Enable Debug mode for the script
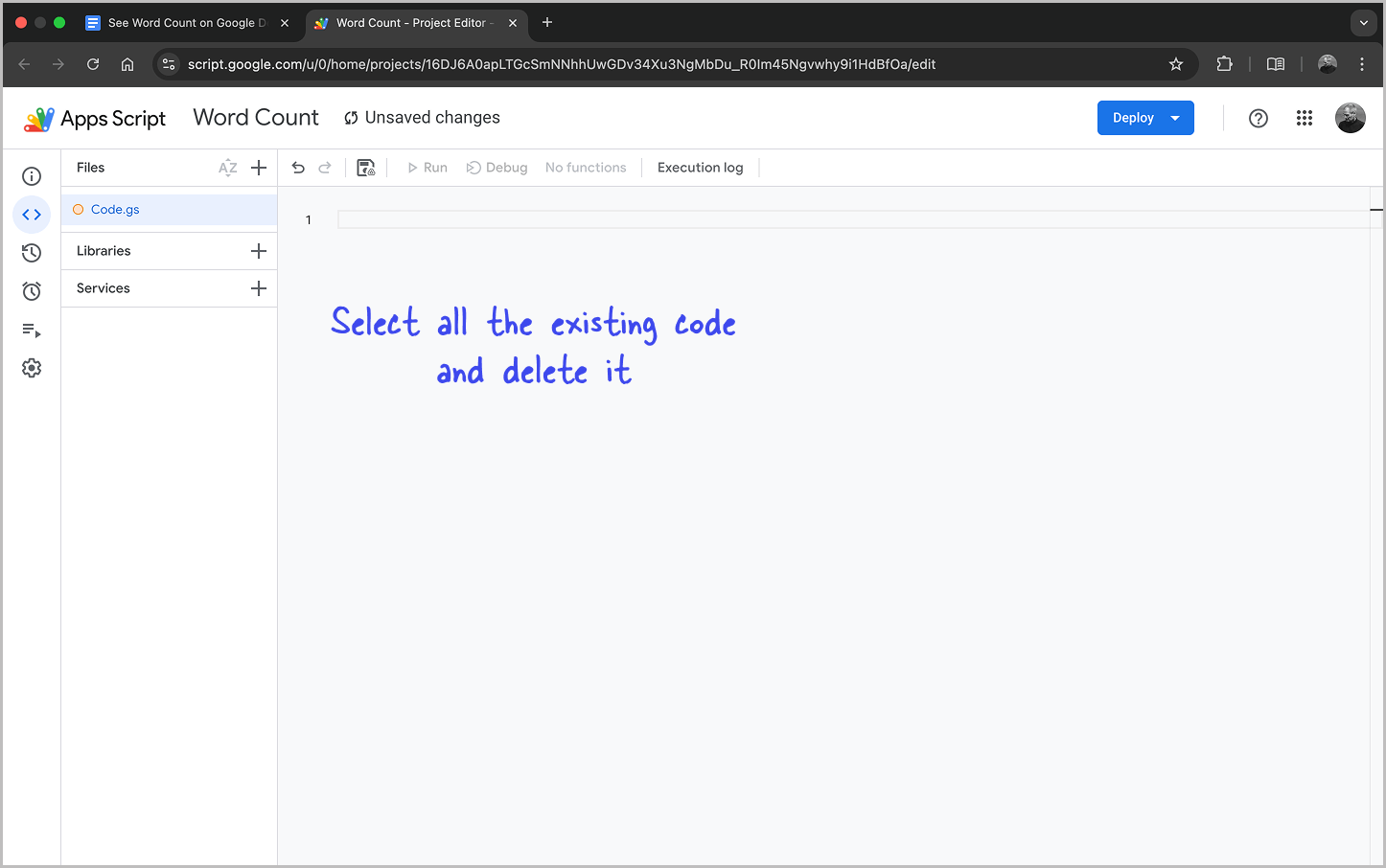 click(x=497, y=167)
